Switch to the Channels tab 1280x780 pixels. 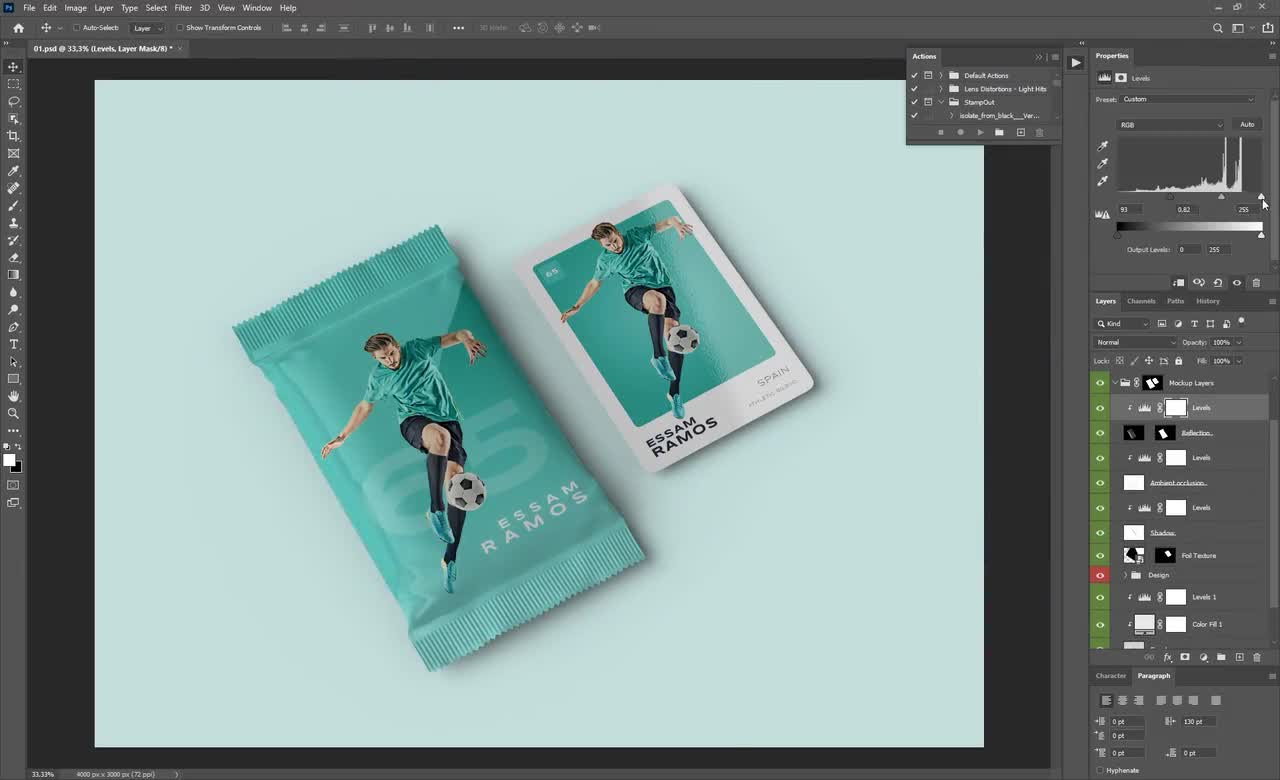[1141, 300]
